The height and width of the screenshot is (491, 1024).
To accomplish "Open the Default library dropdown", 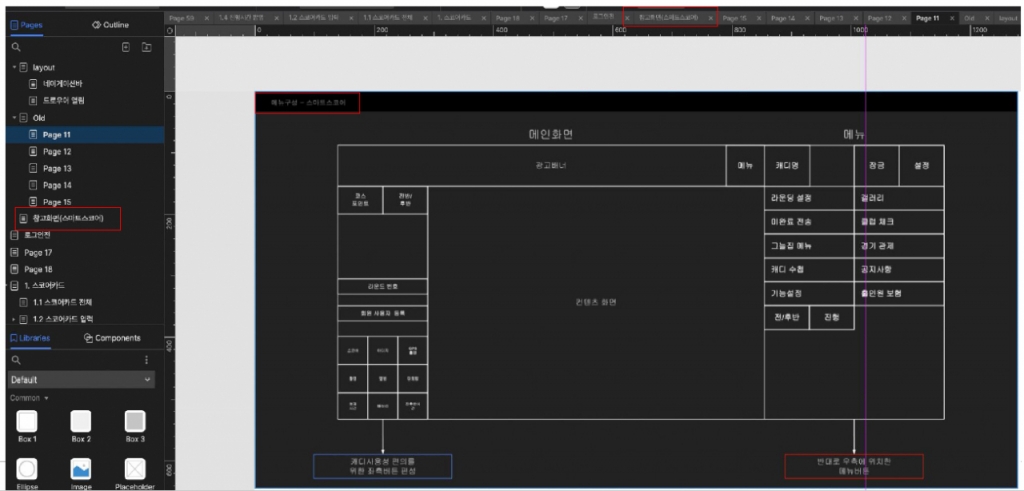I will click(81, 380).
